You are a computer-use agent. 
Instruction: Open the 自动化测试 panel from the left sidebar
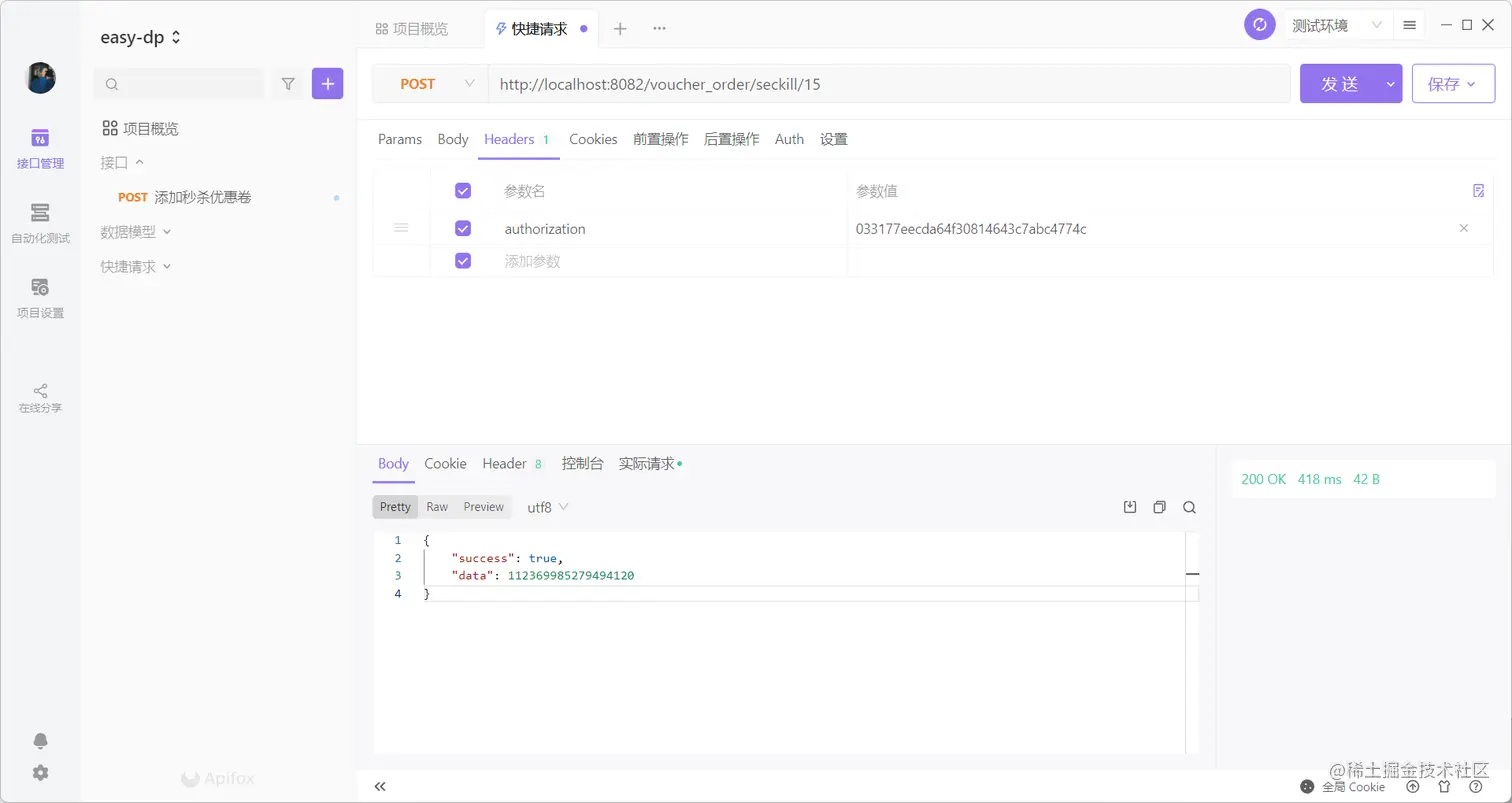click(x=40, y=222)
